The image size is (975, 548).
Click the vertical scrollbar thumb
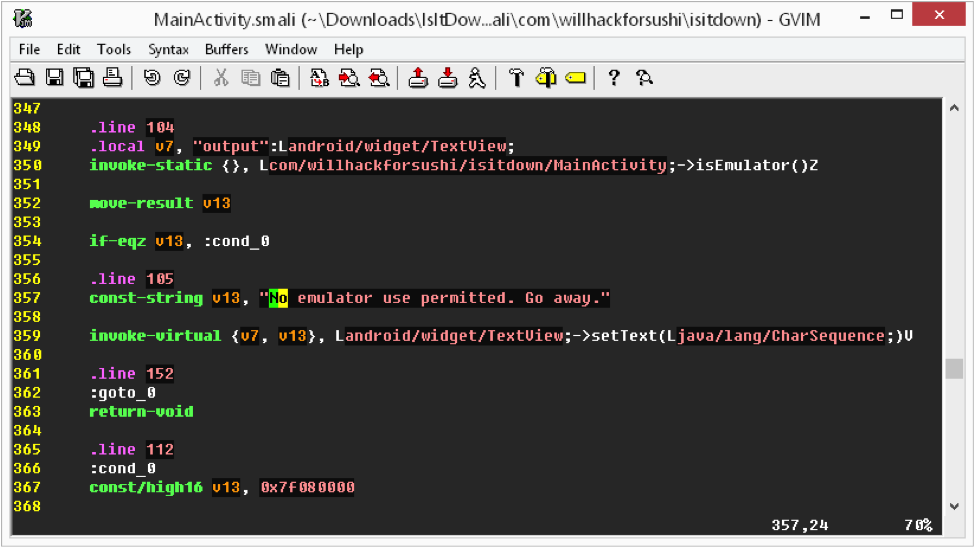(954, 368)
